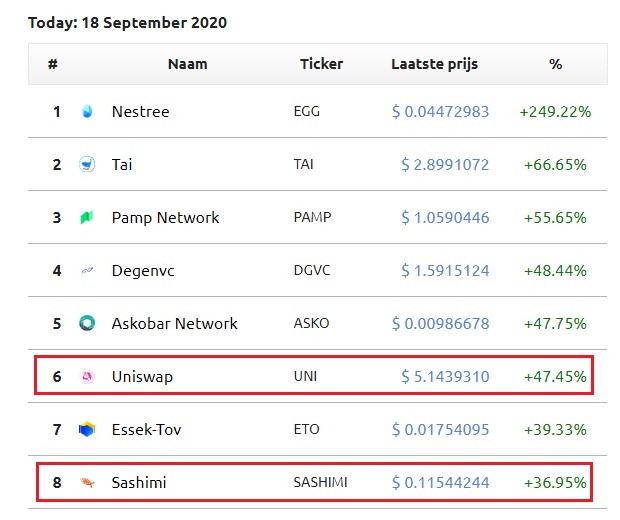The width and height of the screenshot is (620, 520).
Task: Click the Uniswap pink unicorn icon
Action: click(x=87, y=377)
